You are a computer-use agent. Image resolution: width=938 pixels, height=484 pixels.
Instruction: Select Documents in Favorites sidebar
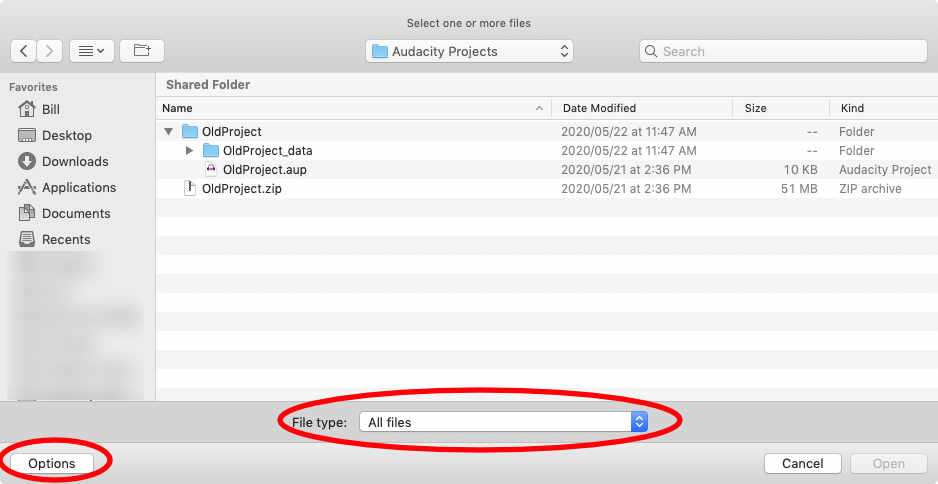(x=75, y=213)
